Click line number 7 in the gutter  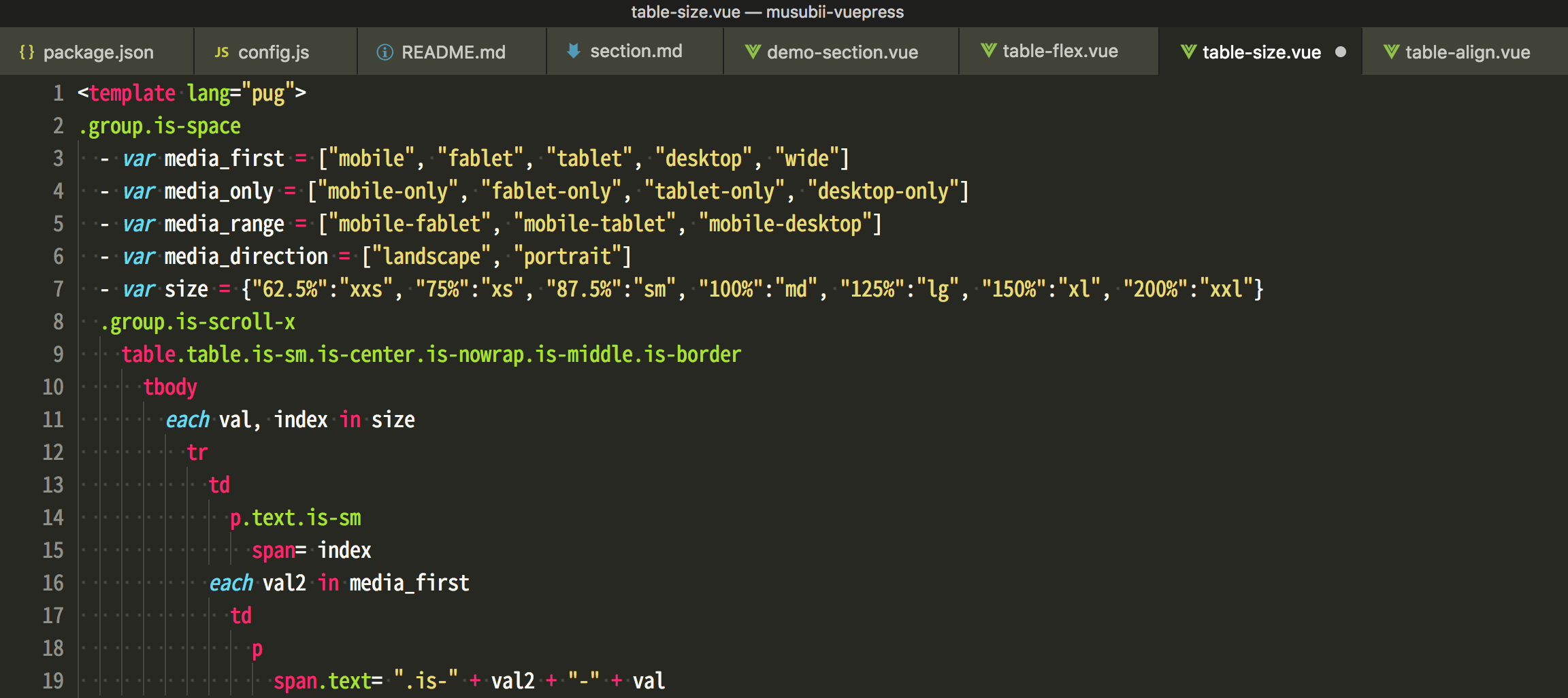[x=58, y=288]
